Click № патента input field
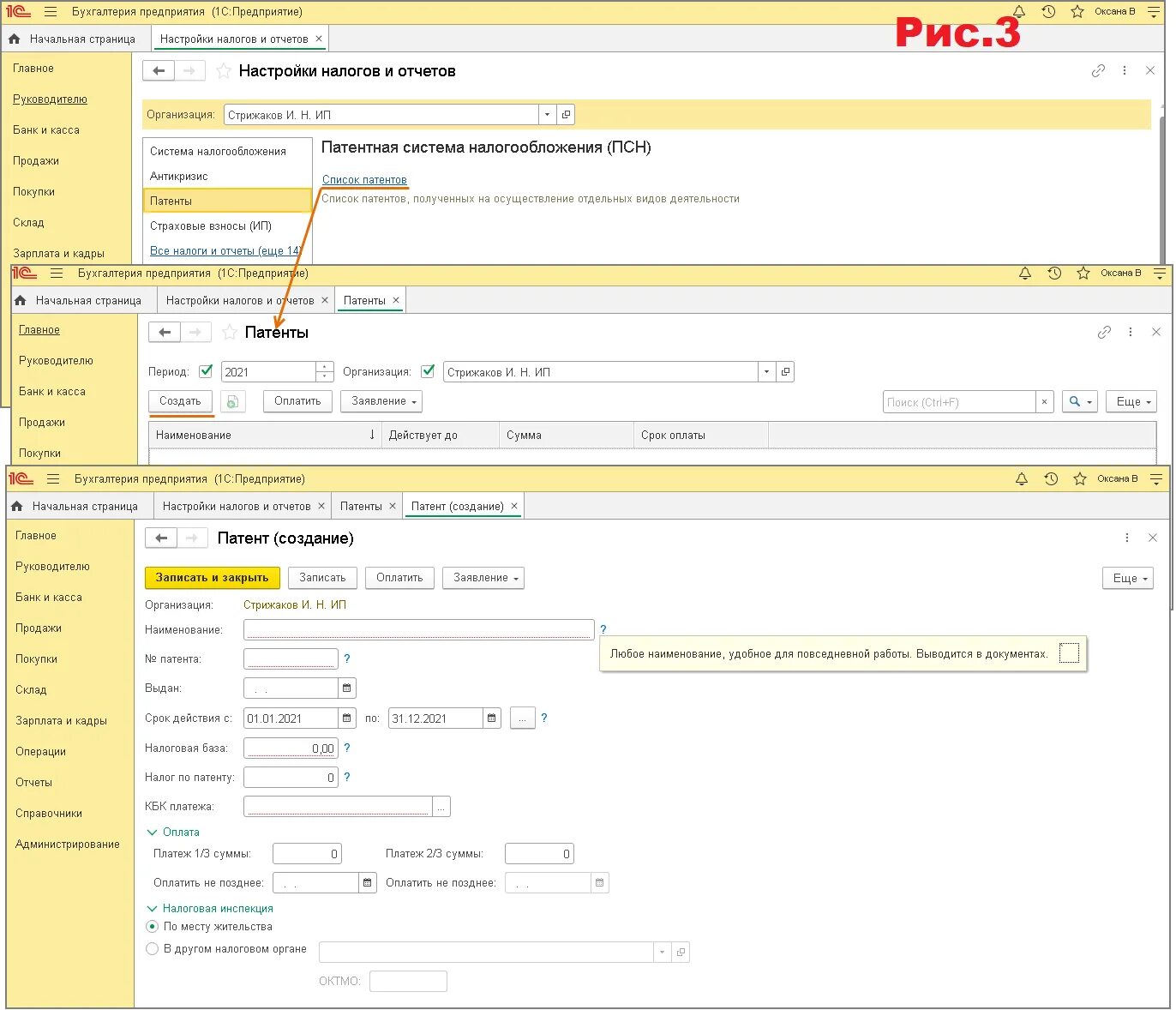 tap(291, 658)
